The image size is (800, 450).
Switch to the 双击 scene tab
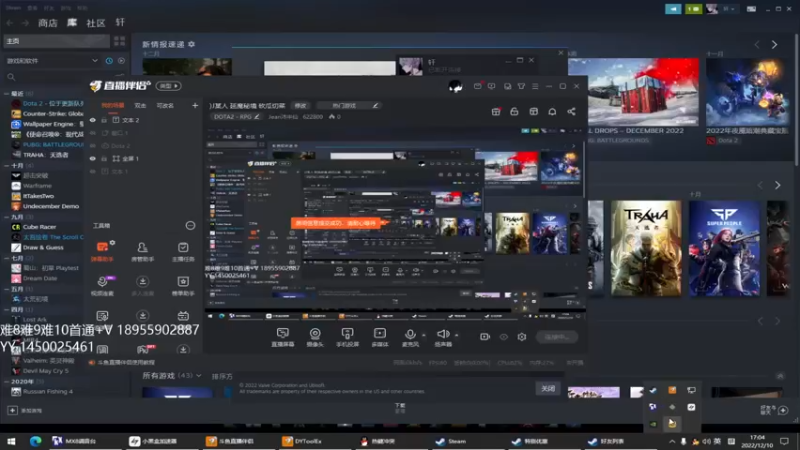coord(140,106)
